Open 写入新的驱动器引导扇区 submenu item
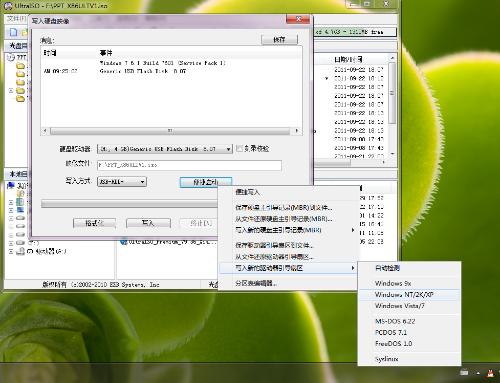 coord(288,268)
